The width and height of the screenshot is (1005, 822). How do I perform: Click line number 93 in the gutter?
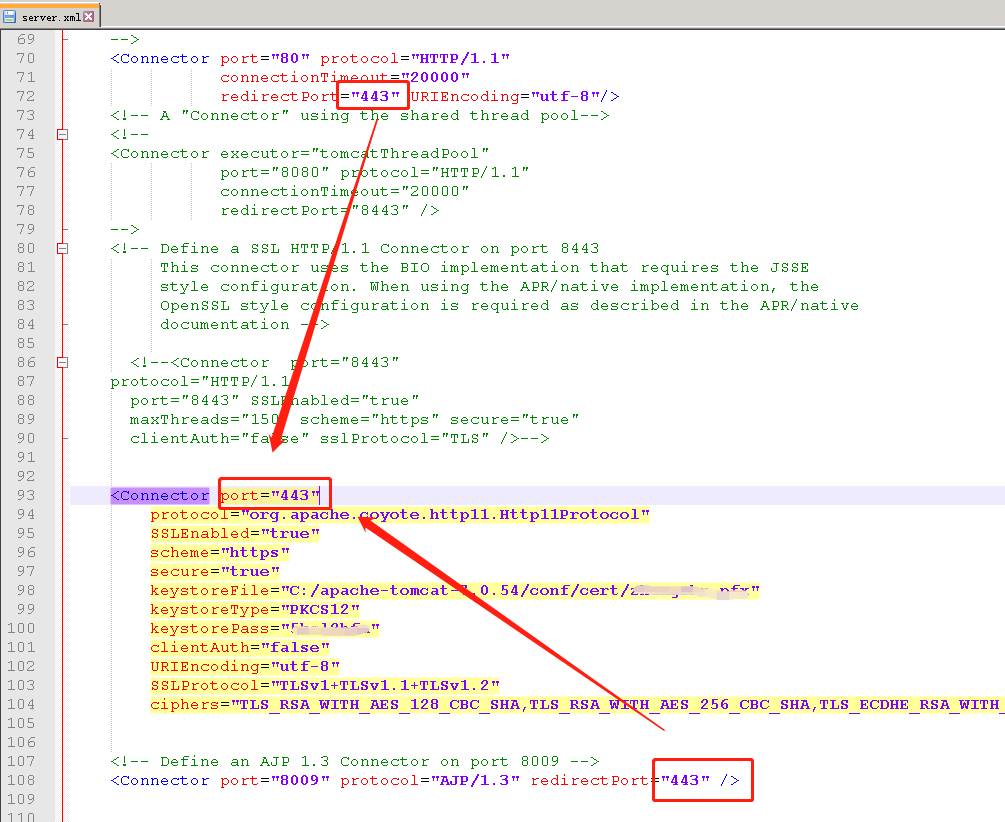pyautogui.click(x=26, y=494)
